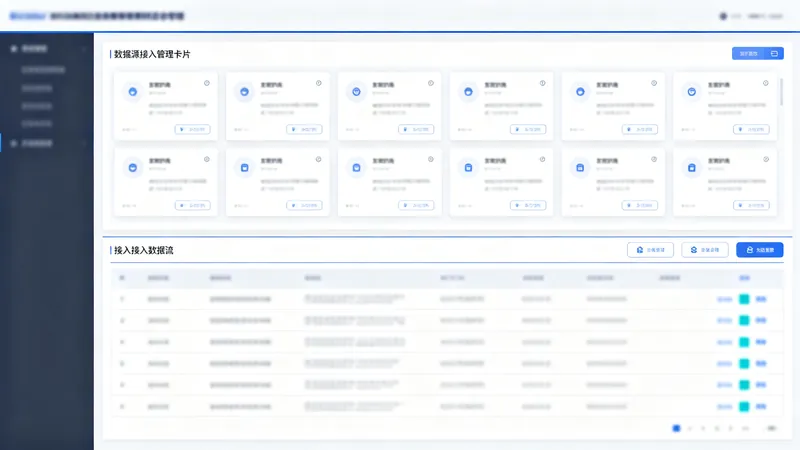
Task: Click the blue last column header of the table
Action: click(x=744, y=278)
